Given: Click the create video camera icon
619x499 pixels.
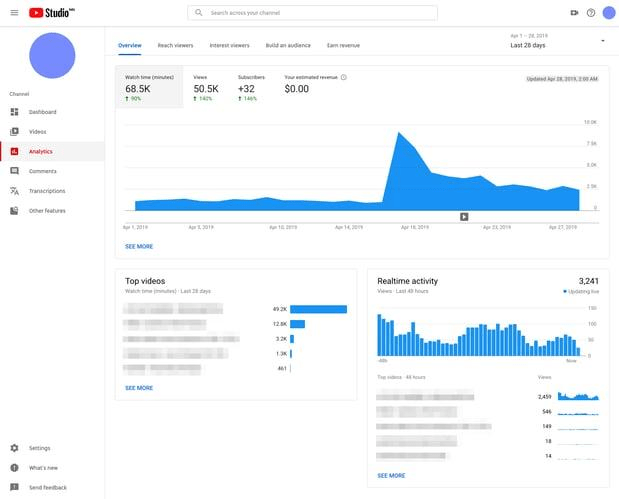Looking at the screenshot, I should pyautogui.click(x=574, y=13).
